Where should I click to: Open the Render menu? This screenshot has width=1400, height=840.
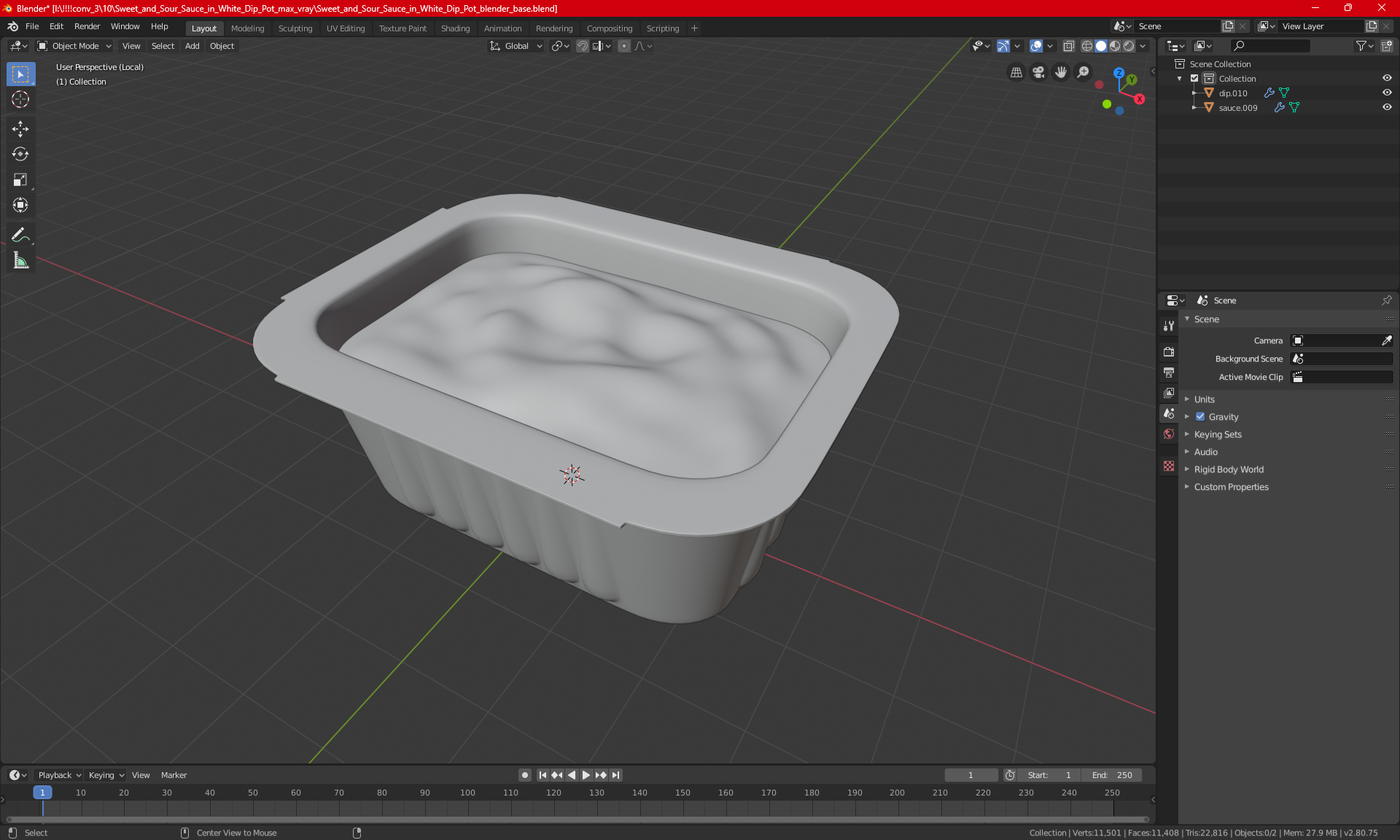pos(87,26)
